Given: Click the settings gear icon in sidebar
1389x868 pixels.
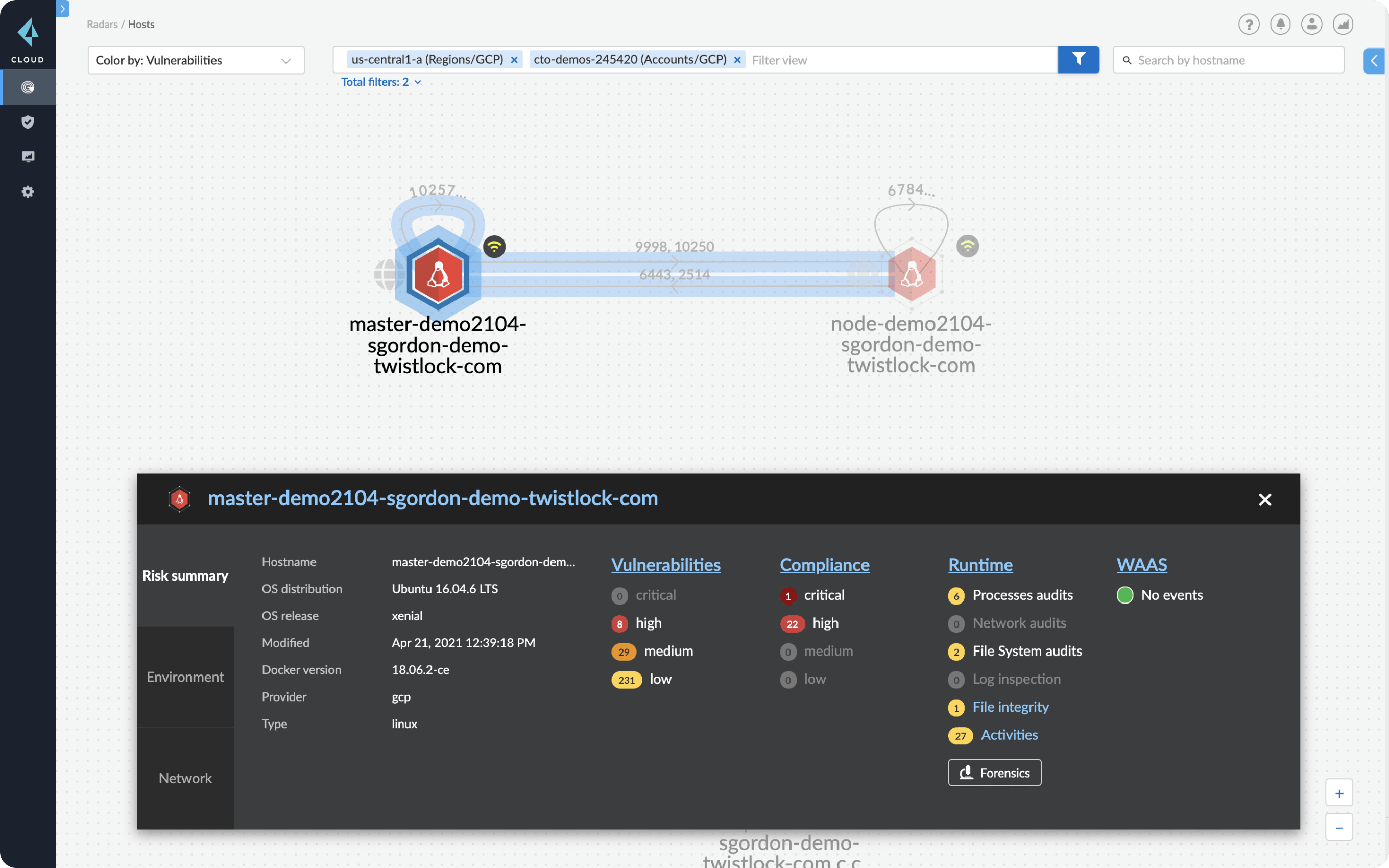Looking at the screenshot, I should tap(27, 191).
